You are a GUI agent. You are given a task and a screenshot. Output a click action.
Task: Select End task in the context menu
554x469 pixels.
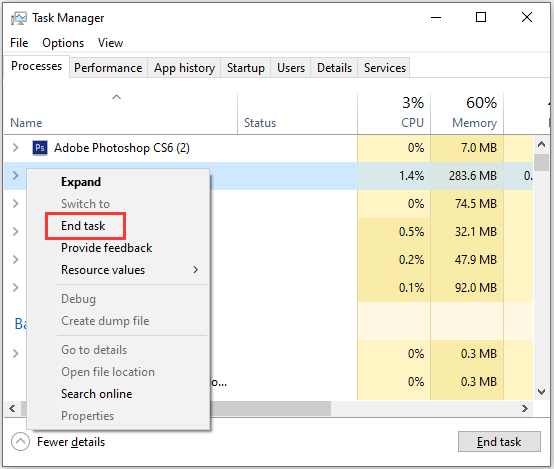point(85,226)
